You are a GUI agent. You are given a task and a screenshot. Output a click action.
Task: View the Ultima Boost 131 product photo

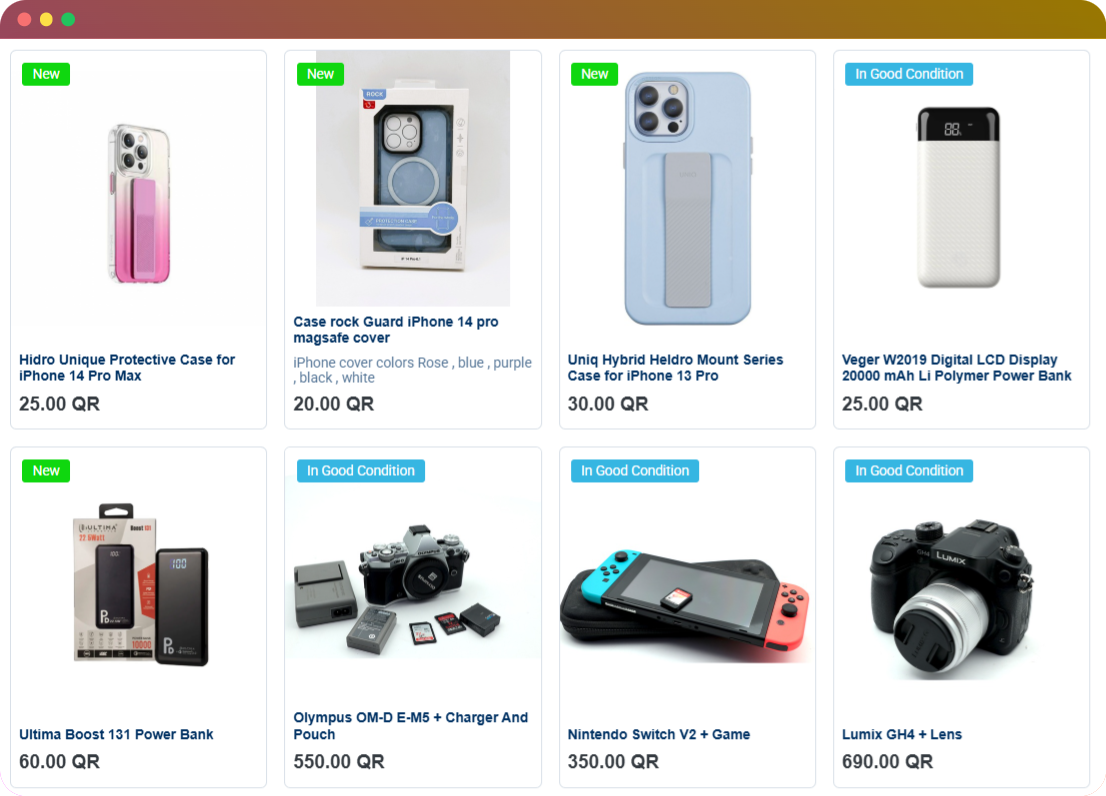pyautogui.click(x=141, y=584)
